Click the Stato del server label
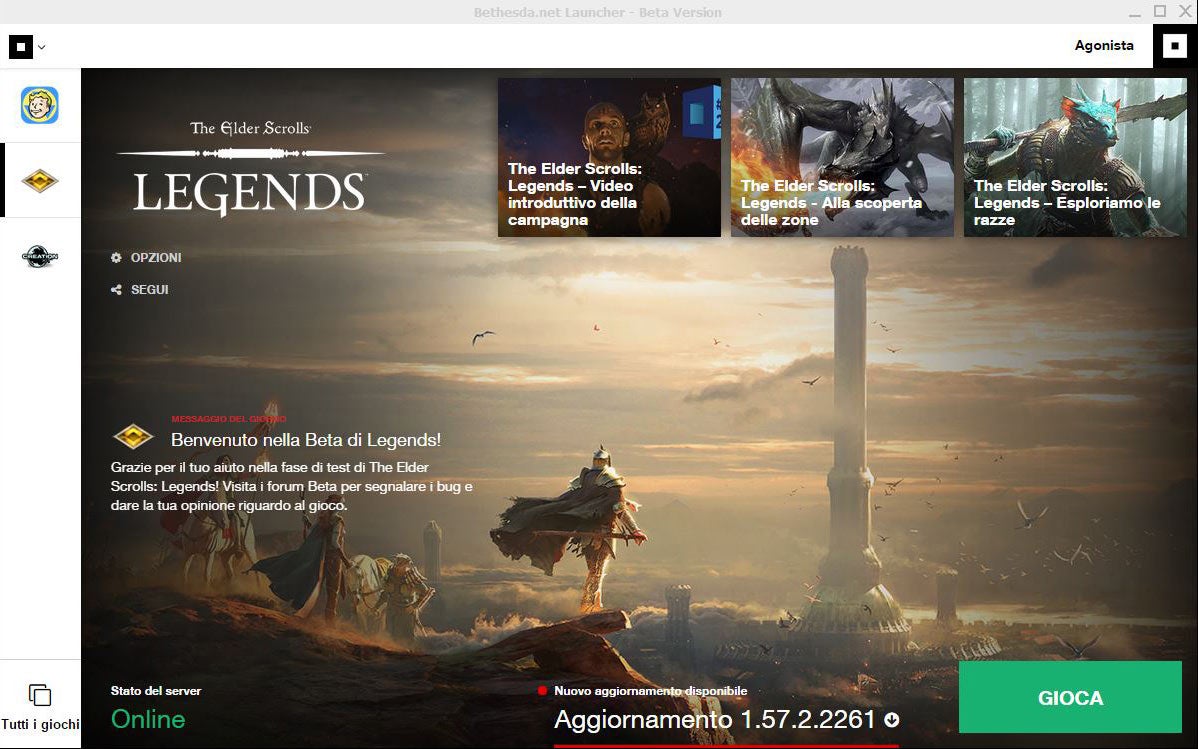 tap(156, 691)
